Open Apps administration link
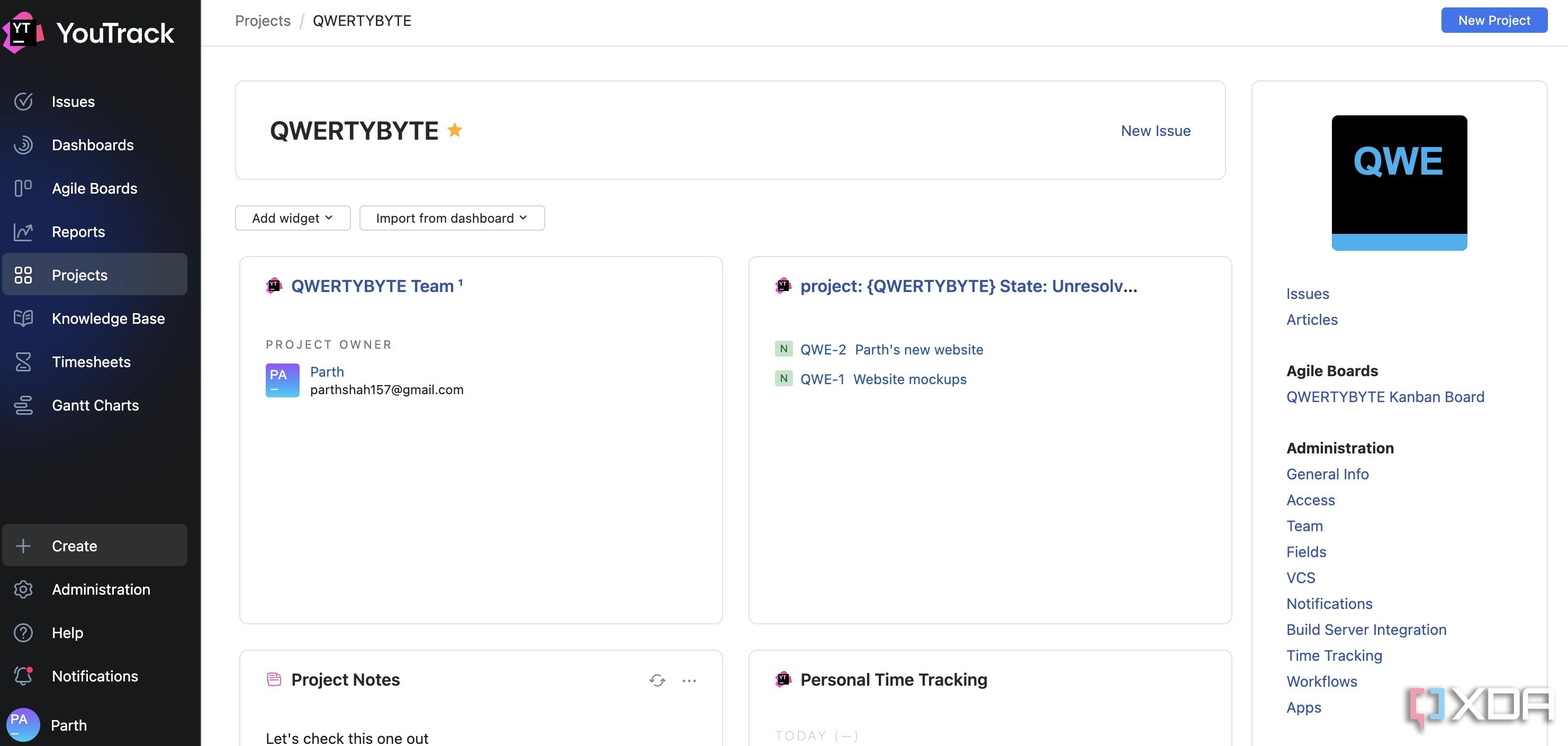 coord(1304,708)
